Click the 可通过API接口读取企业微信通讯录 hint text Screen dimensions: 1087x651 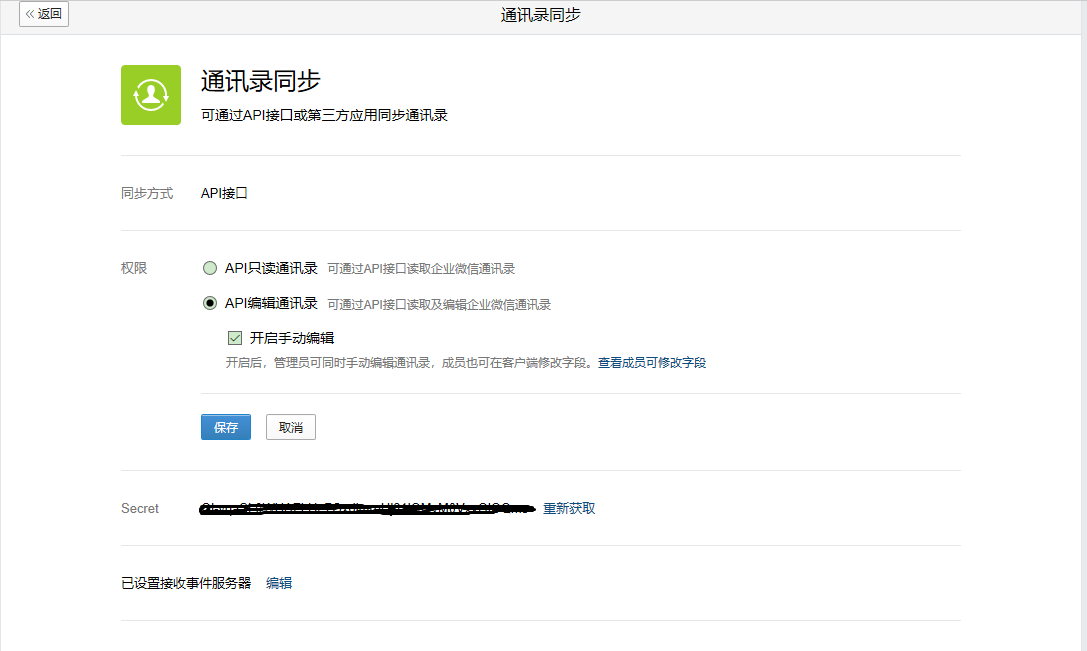click(x=421, y=269)
